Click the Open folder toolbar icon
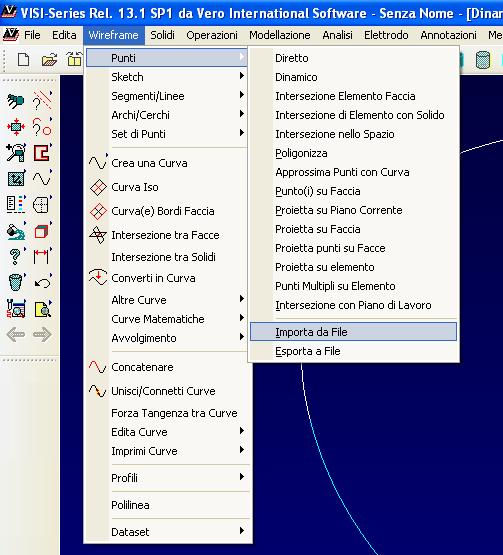Image resolution: width=503 pixels, height=555 pixels. coord(49,59)
